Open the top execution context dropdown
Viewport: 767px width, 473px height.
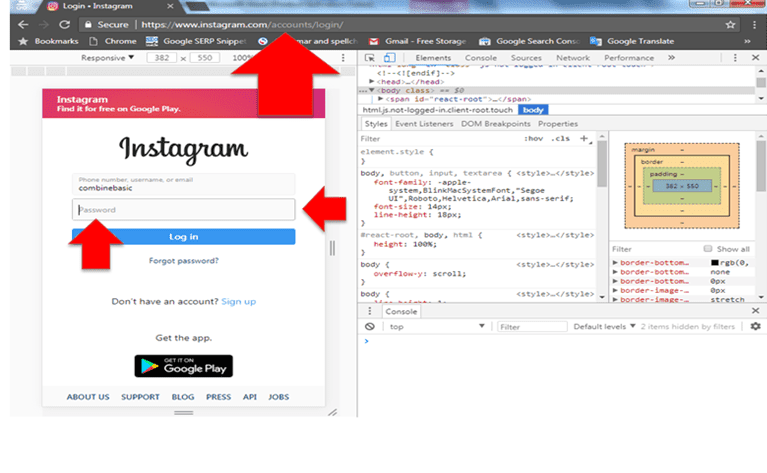[437, 326]
